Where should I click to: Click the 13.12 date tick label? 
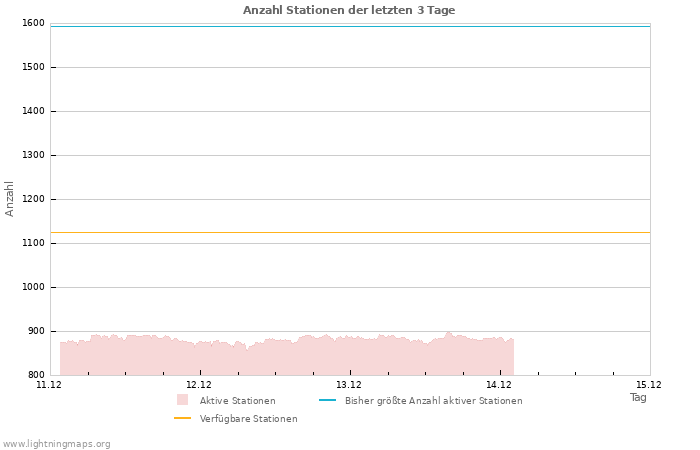pyautogui.click(x=349, y=384)
